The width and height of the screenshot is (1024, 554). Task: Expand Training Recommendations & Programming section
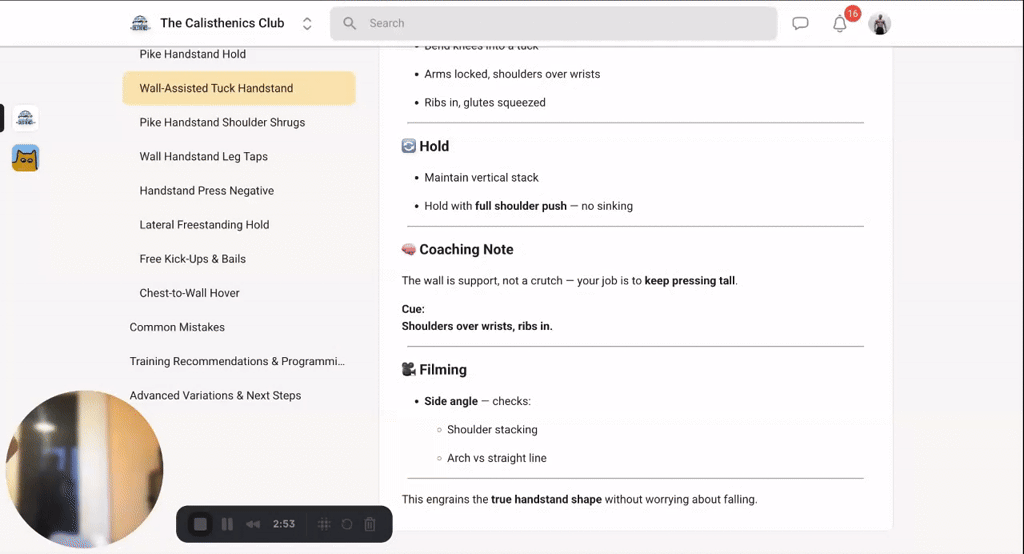point(237,361)
